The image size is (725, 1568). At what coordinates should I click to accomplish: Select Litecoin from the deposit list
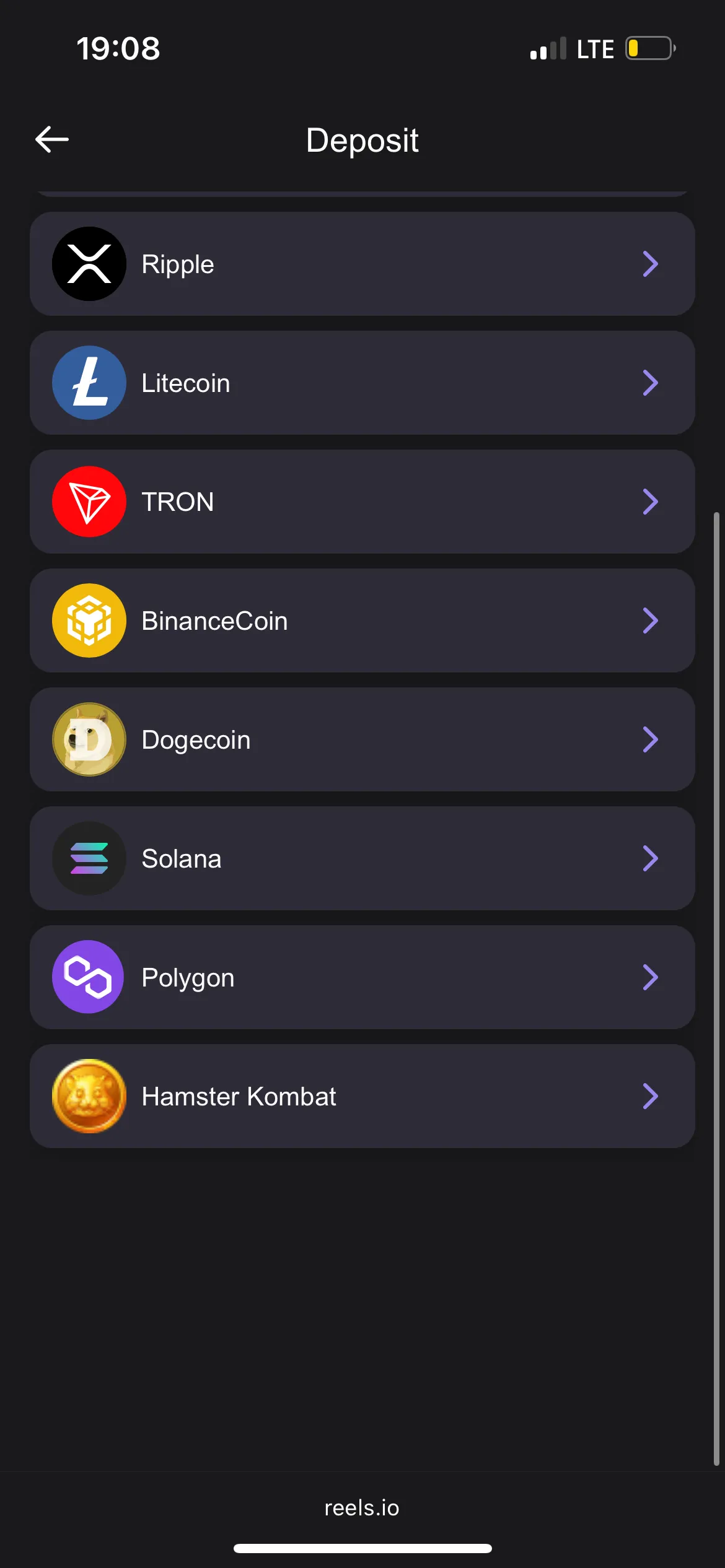pyautogui.click(x=186, y=383)
